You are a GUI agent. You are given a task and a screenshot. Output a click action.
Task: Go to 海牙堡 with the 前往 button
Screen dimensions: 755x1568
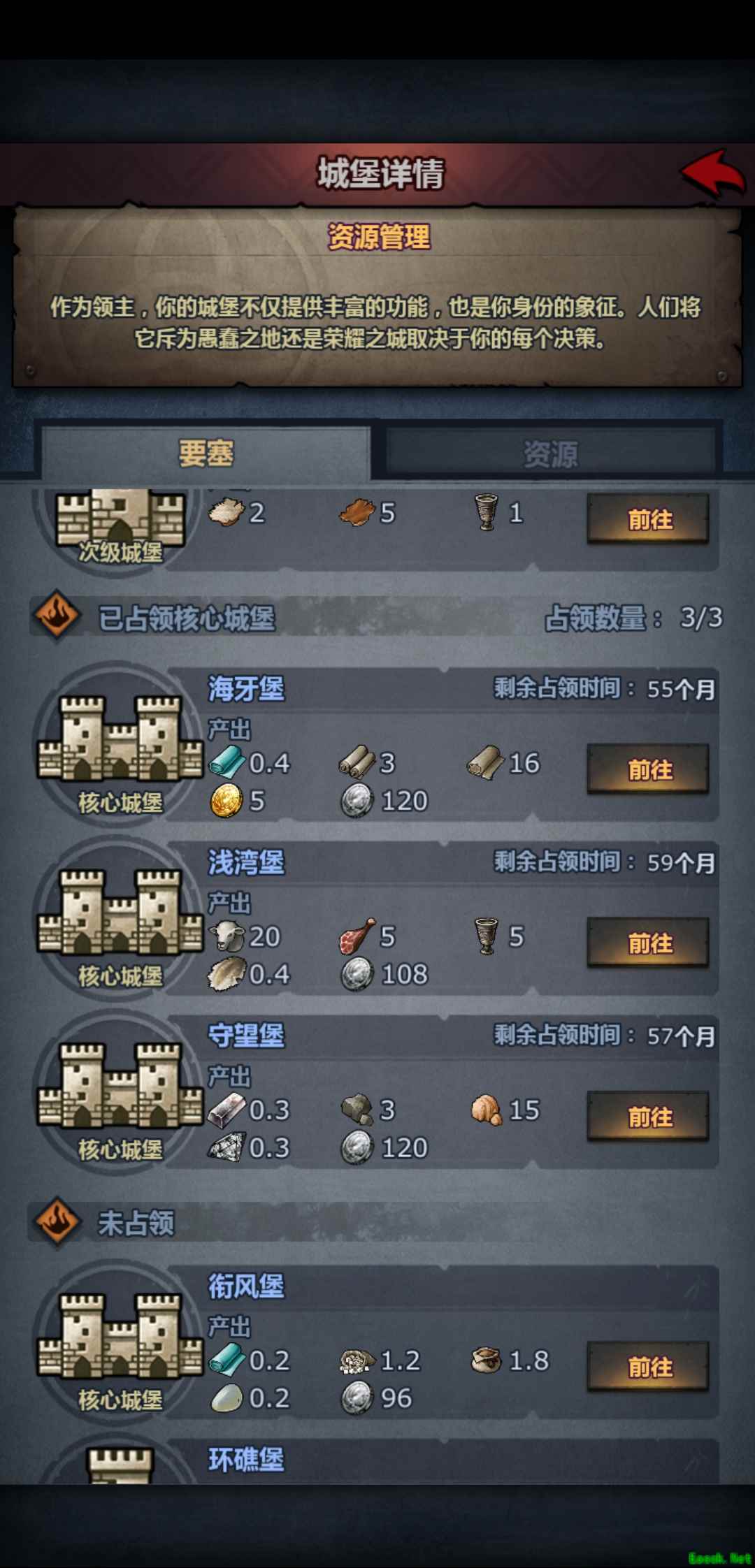pos(649,769)
